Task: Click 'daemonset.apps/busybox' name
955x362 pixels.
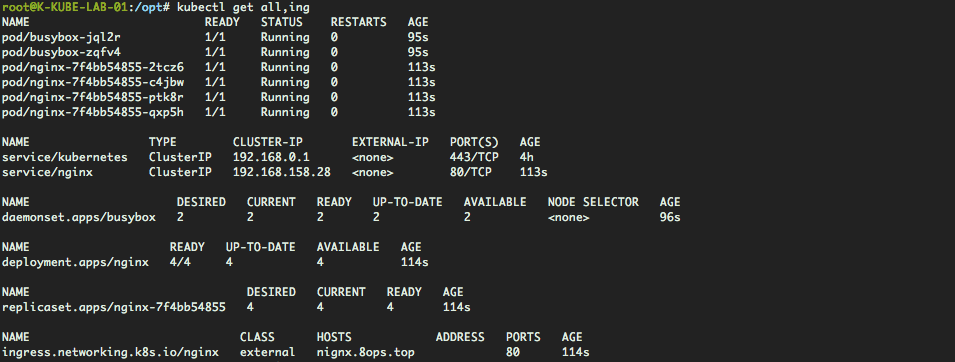Action: coord(79,218)
